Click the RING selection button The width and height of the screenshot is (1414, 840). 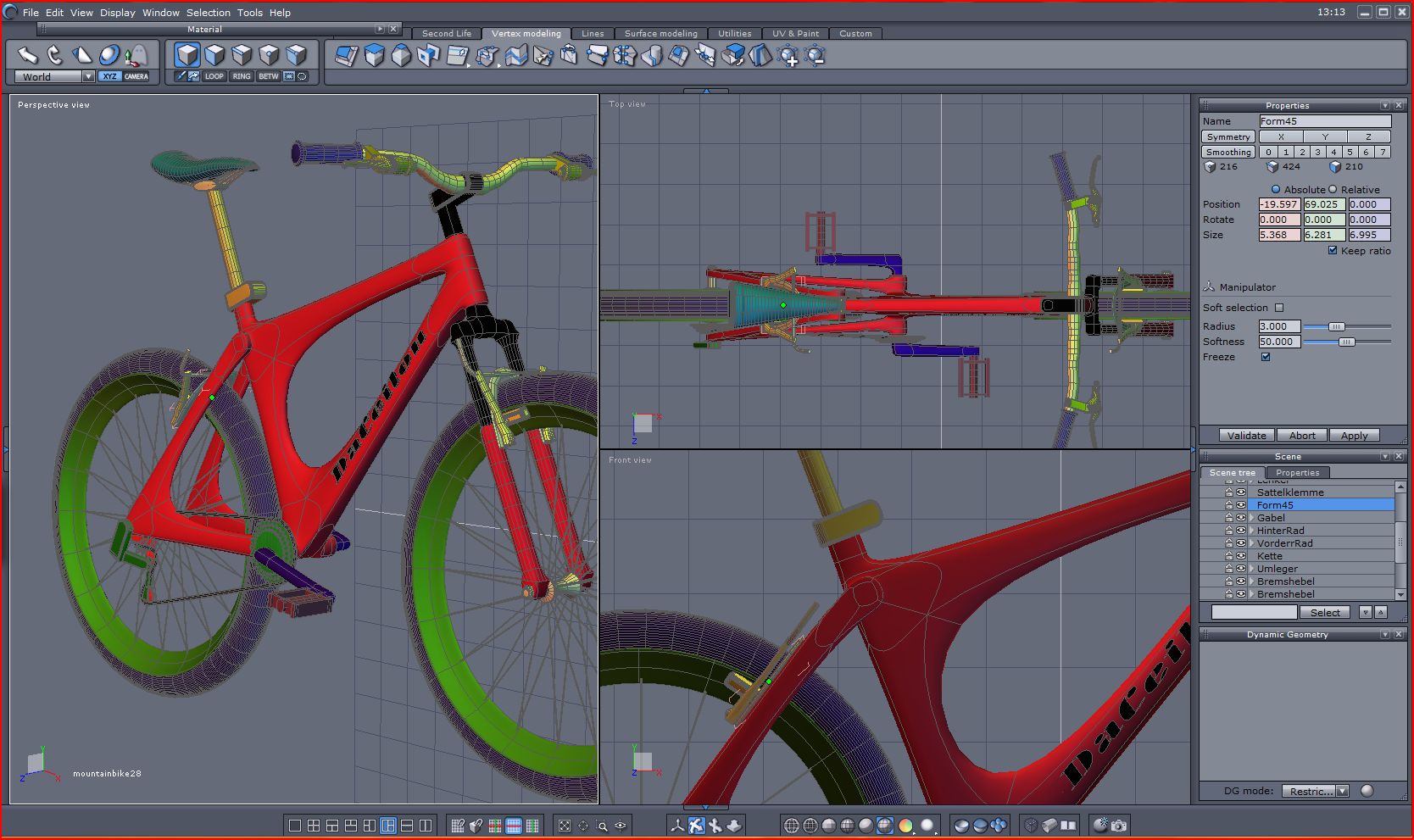(242, 76)
